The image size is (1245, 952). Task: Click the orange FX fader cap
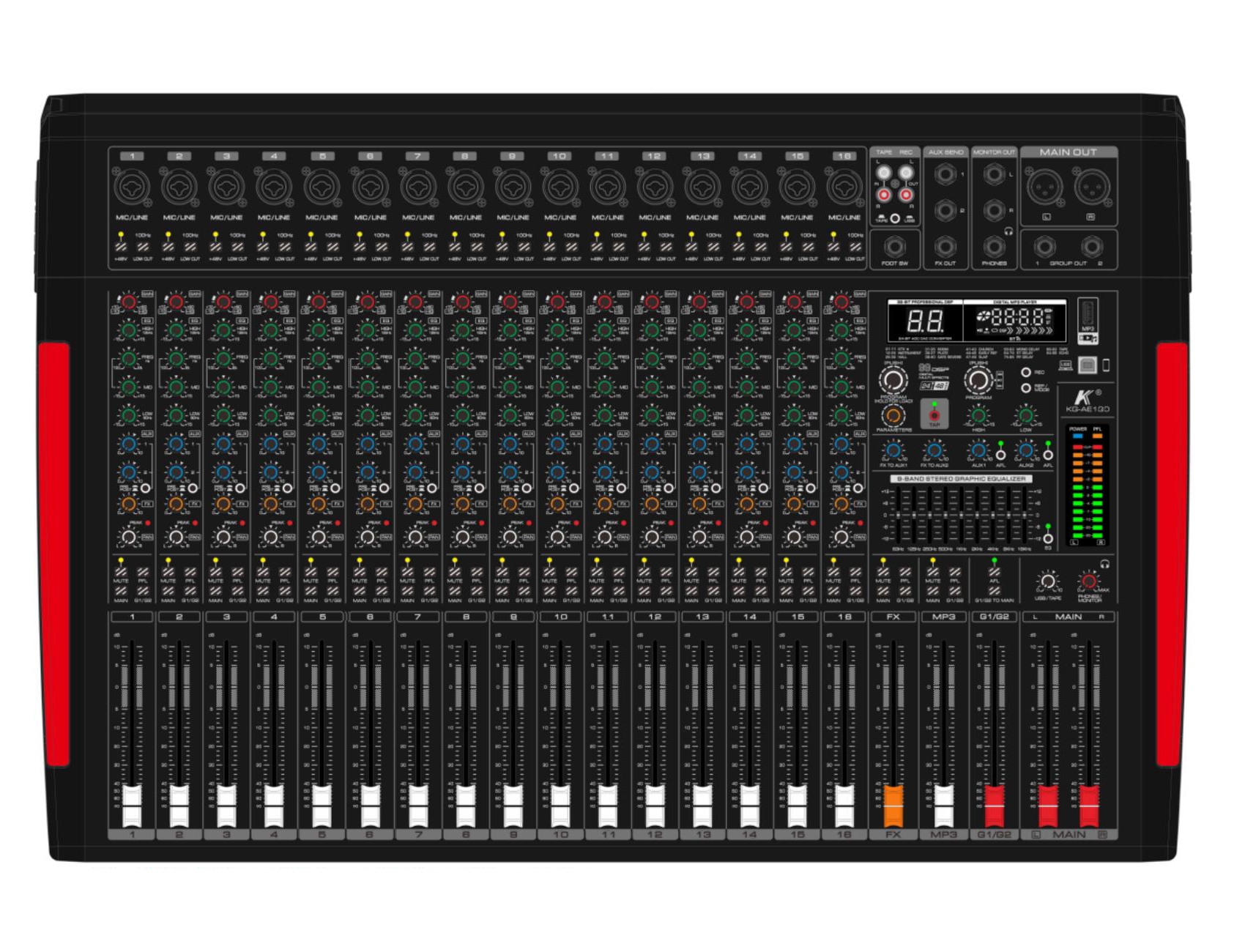point(893,806)
